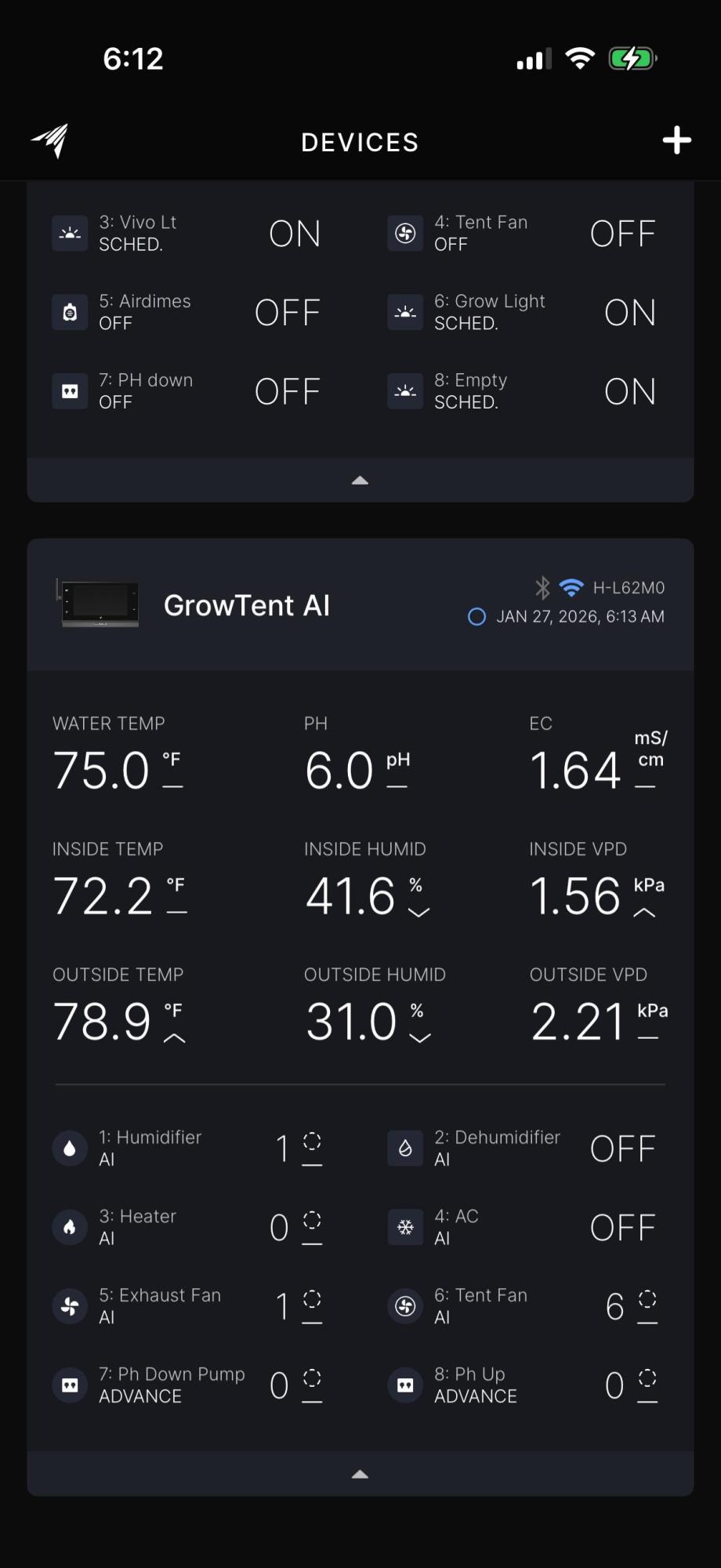The height and width of the screenshot is (1568, 721).
Task: Collapse the GrowTent AI device card
Action: (360, 1474)
